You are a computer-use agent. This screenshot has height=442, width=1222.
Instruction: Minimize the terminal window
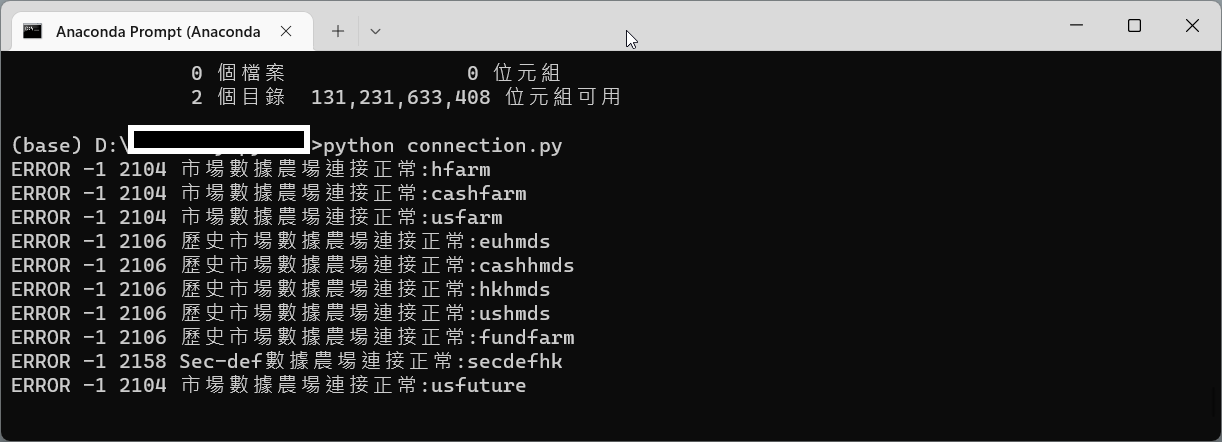tap(1076, 26)
